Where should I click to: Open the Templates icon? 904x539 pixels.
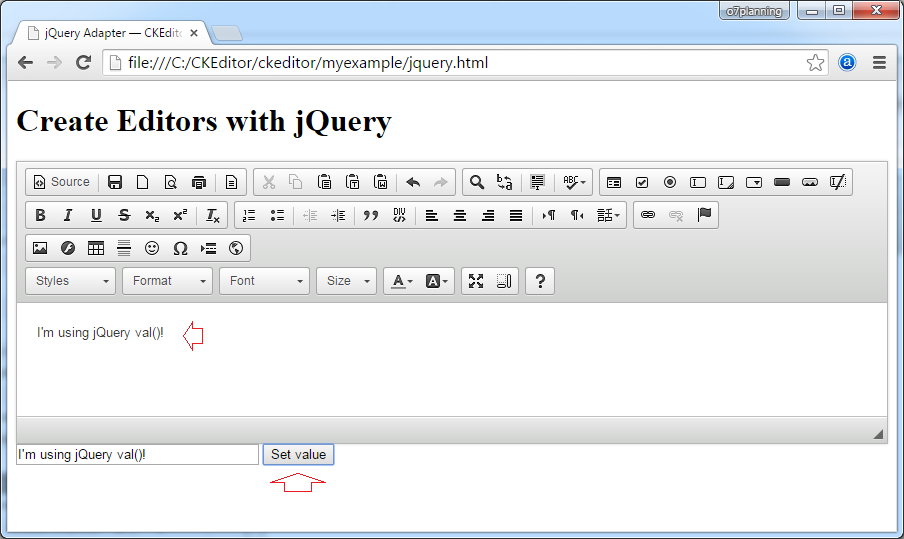click(x=231, y=182)
